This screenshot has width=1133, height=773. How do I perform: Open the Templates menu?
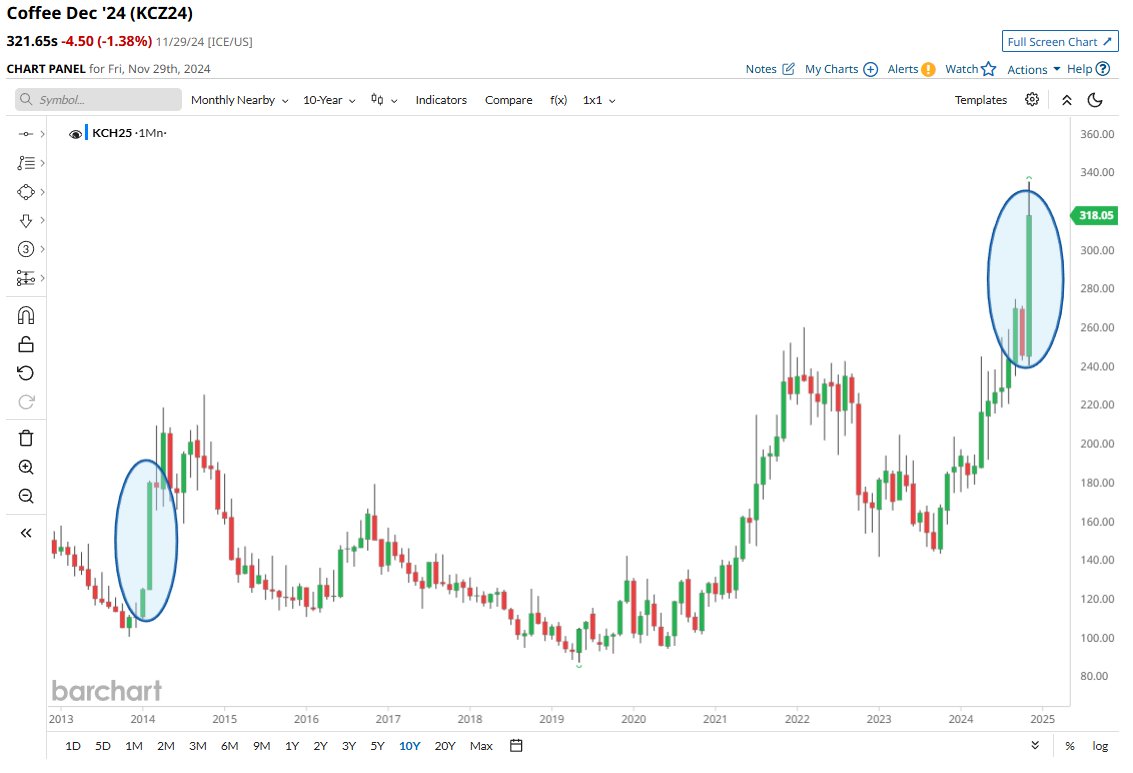[x=981, y=100]
